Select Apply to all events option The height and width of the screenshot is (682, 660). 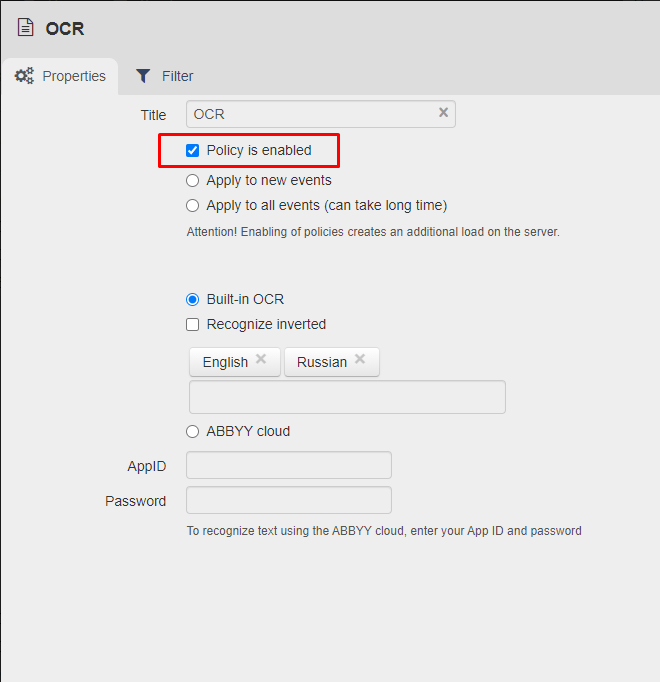(x=193, y=206)
